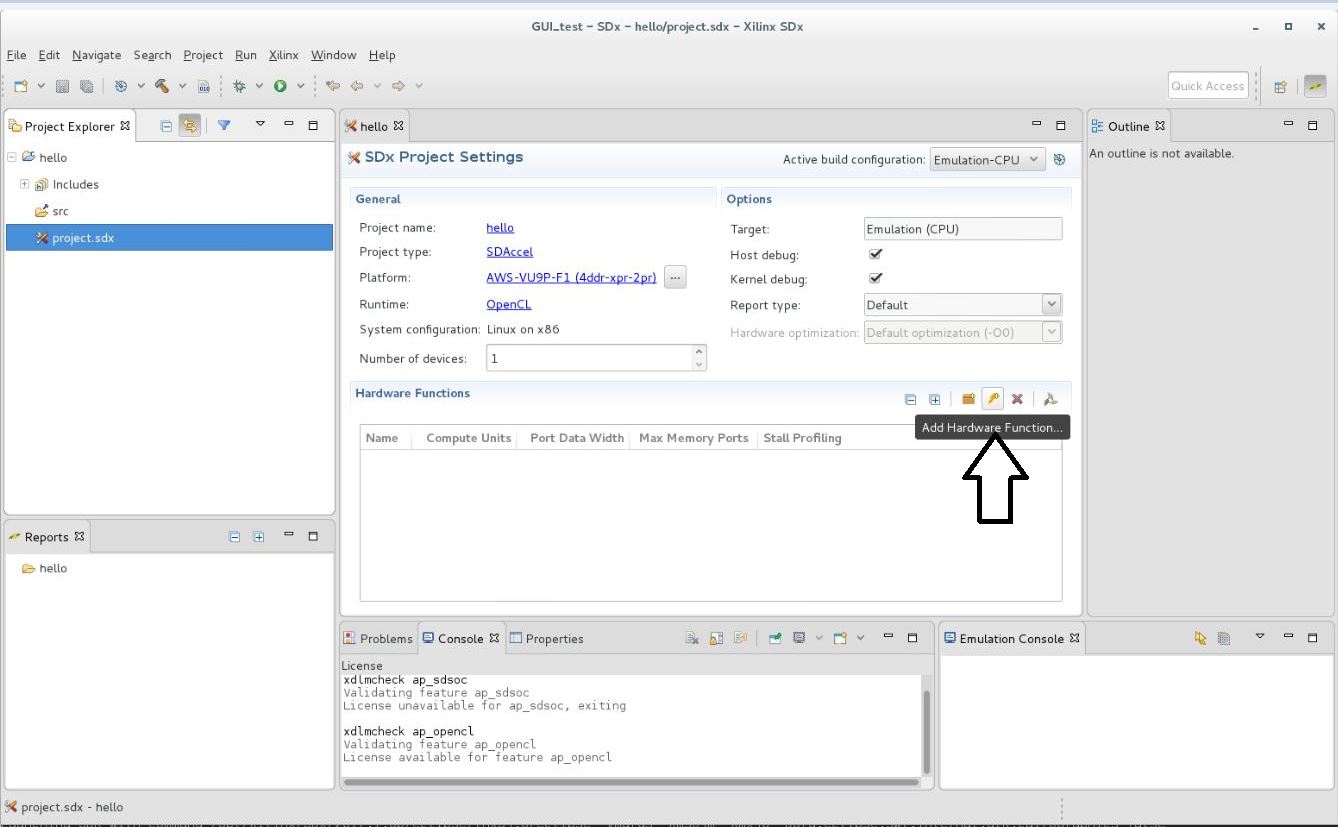This screenshot has width=1338, height=827.
Task: Open the Active build configuration dropdown
Action: pos(988,159)
